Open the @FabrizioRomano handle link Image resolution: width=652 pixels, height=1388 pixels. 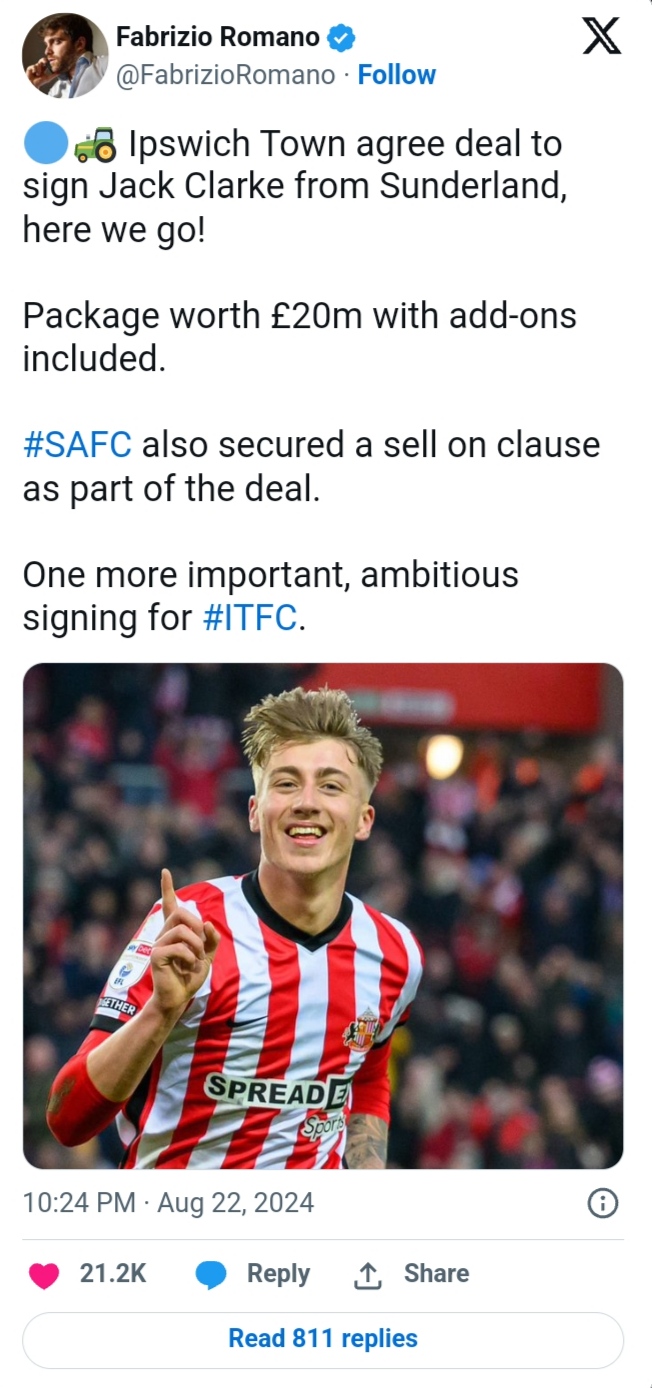225,75
